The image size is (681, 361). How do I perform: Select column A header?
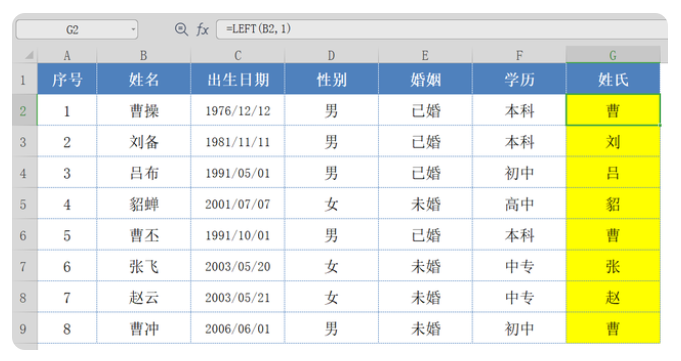67,55
